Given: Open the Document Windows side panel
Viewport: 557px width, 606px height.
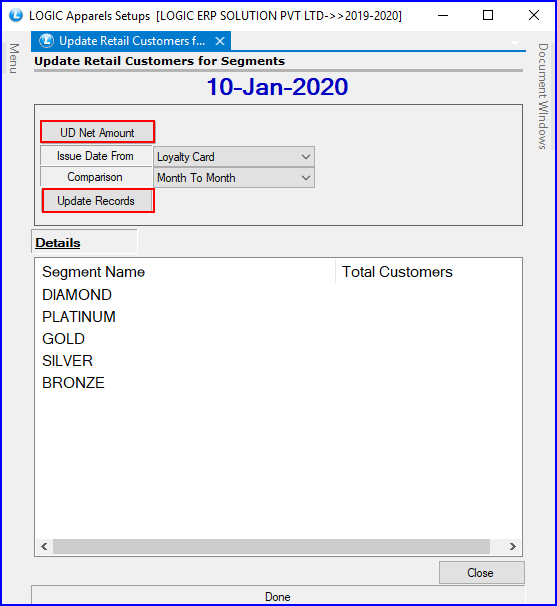Looking at the screenshot, I should (543, 96).
